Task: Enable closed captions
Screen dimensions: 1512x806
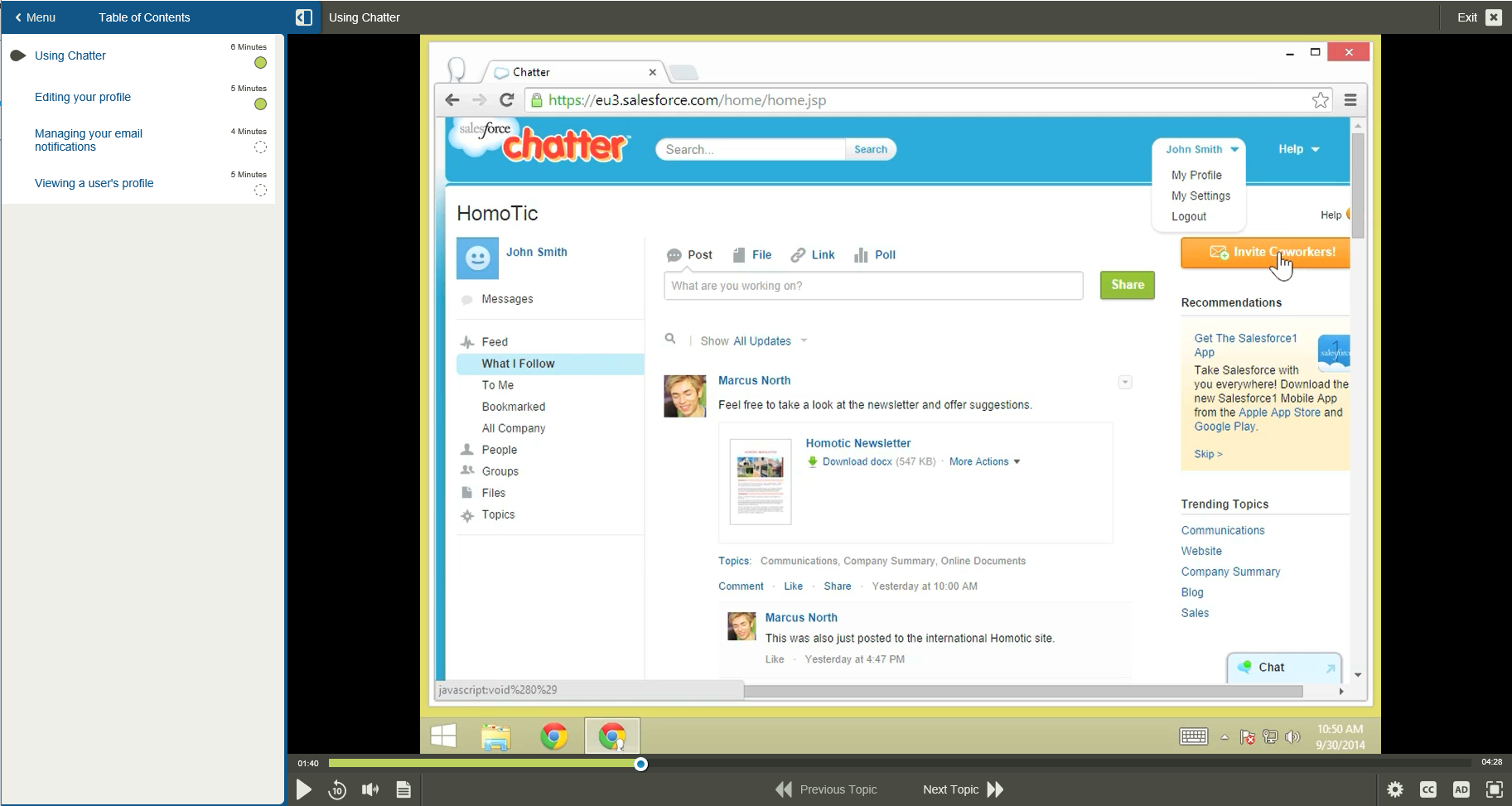Action: [x=1428, y=789]
